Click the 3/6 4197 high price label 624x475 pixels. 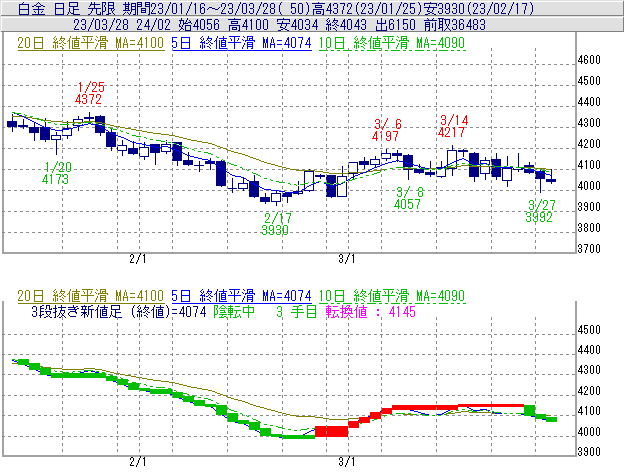pyautogui.click(x=386, y=130)
